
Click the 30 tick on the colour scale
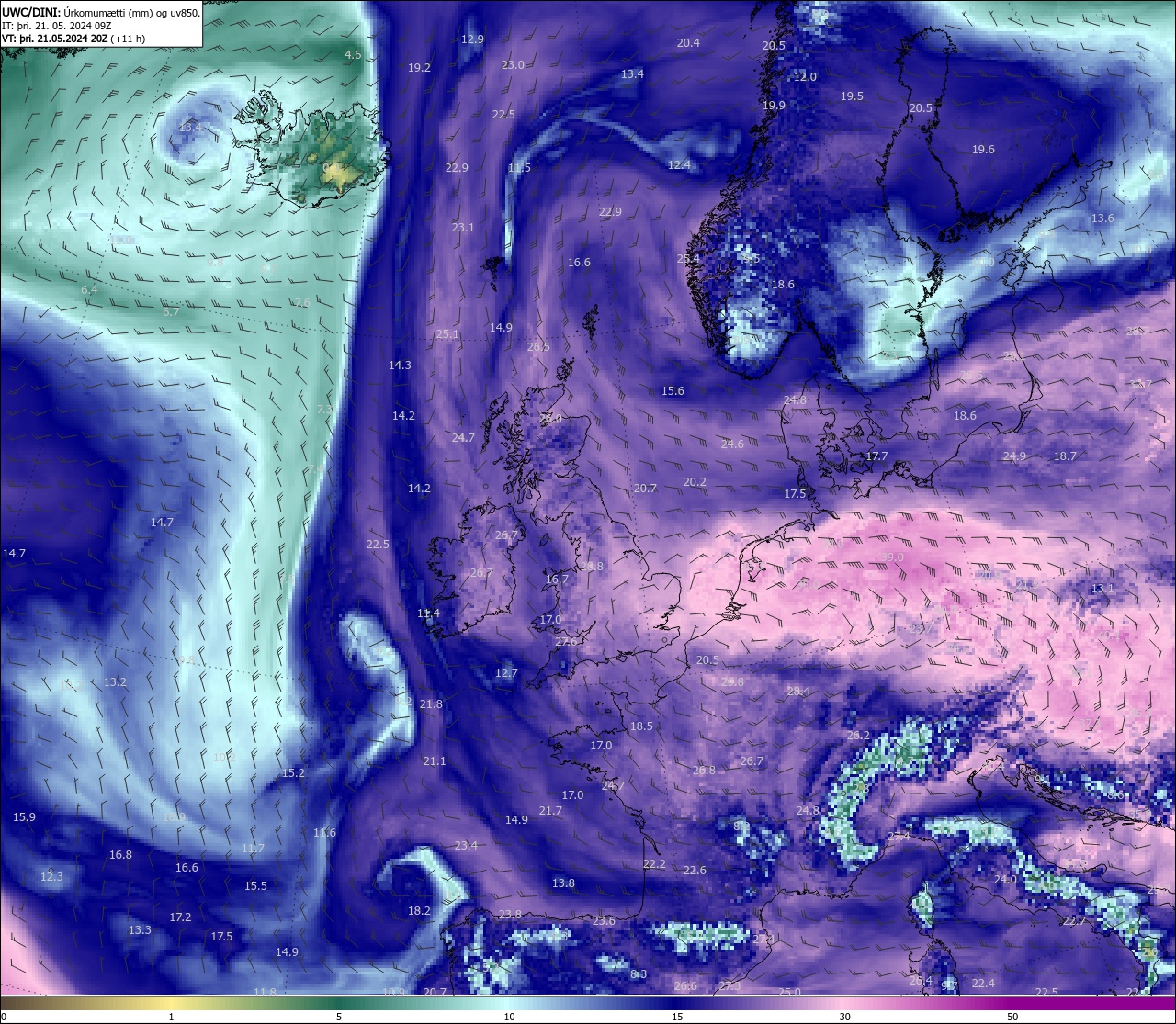[844, 1017]
